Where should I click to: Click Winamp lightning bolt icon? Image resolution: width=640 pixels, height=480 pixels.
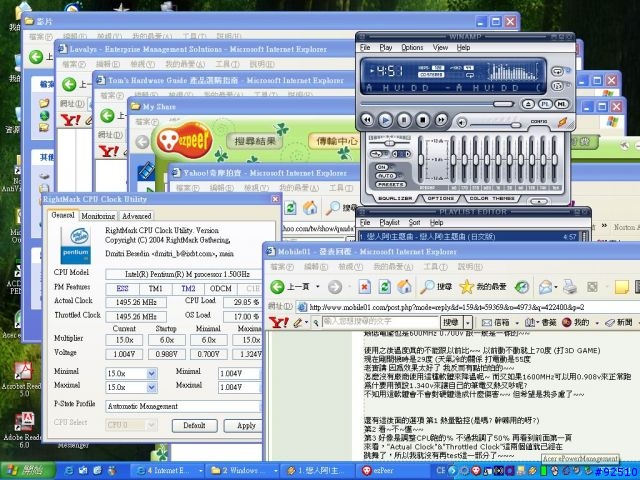pos(563,122)
